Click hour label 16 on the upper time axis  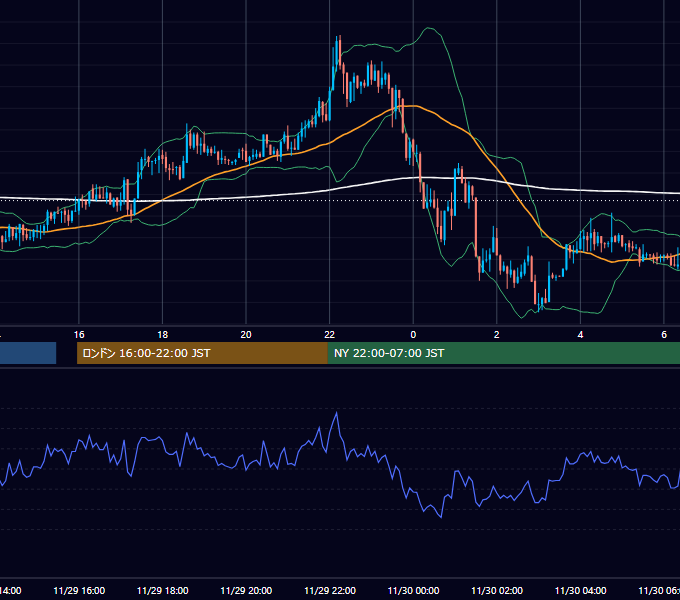pyautogui.click(x=79, y=334)
